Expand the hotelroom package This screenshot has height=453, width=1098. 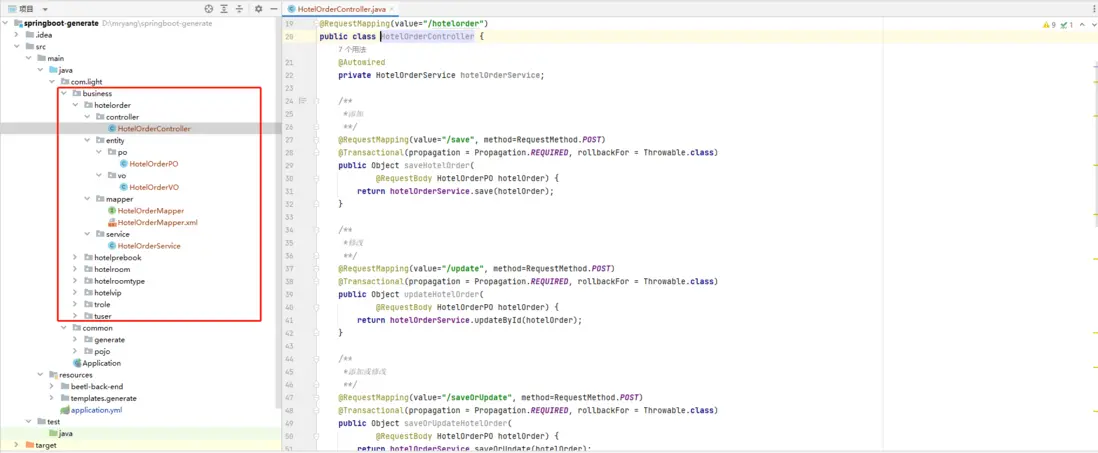pyautogui.click(x=76, y=270)
